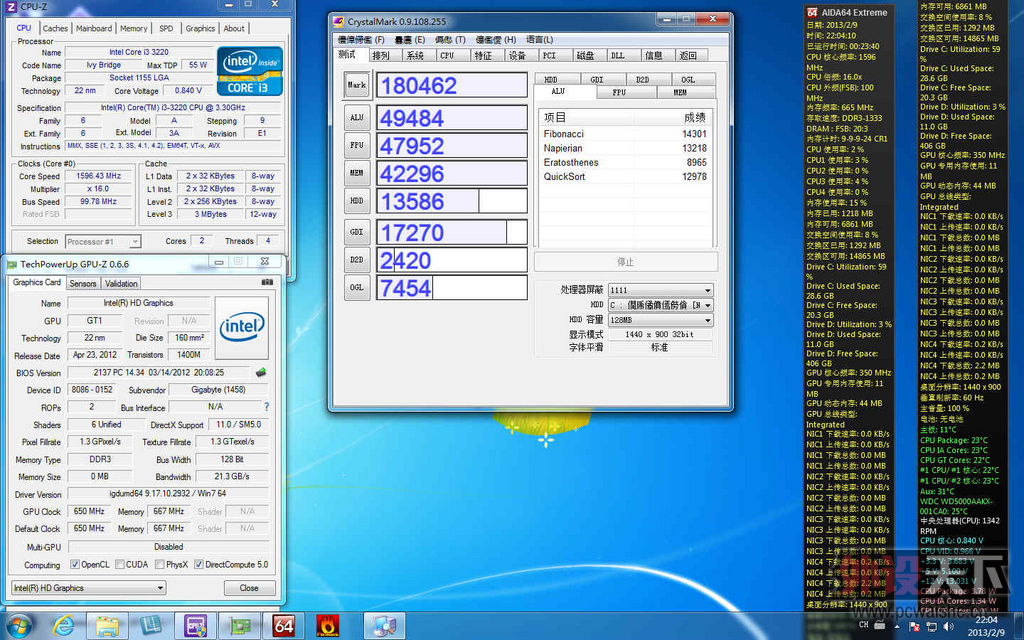Switch to the Caches tab in CPU-Z
The width and height of the screenshot is (1024, 640).
pyautogui.click(x=55, y=28)
